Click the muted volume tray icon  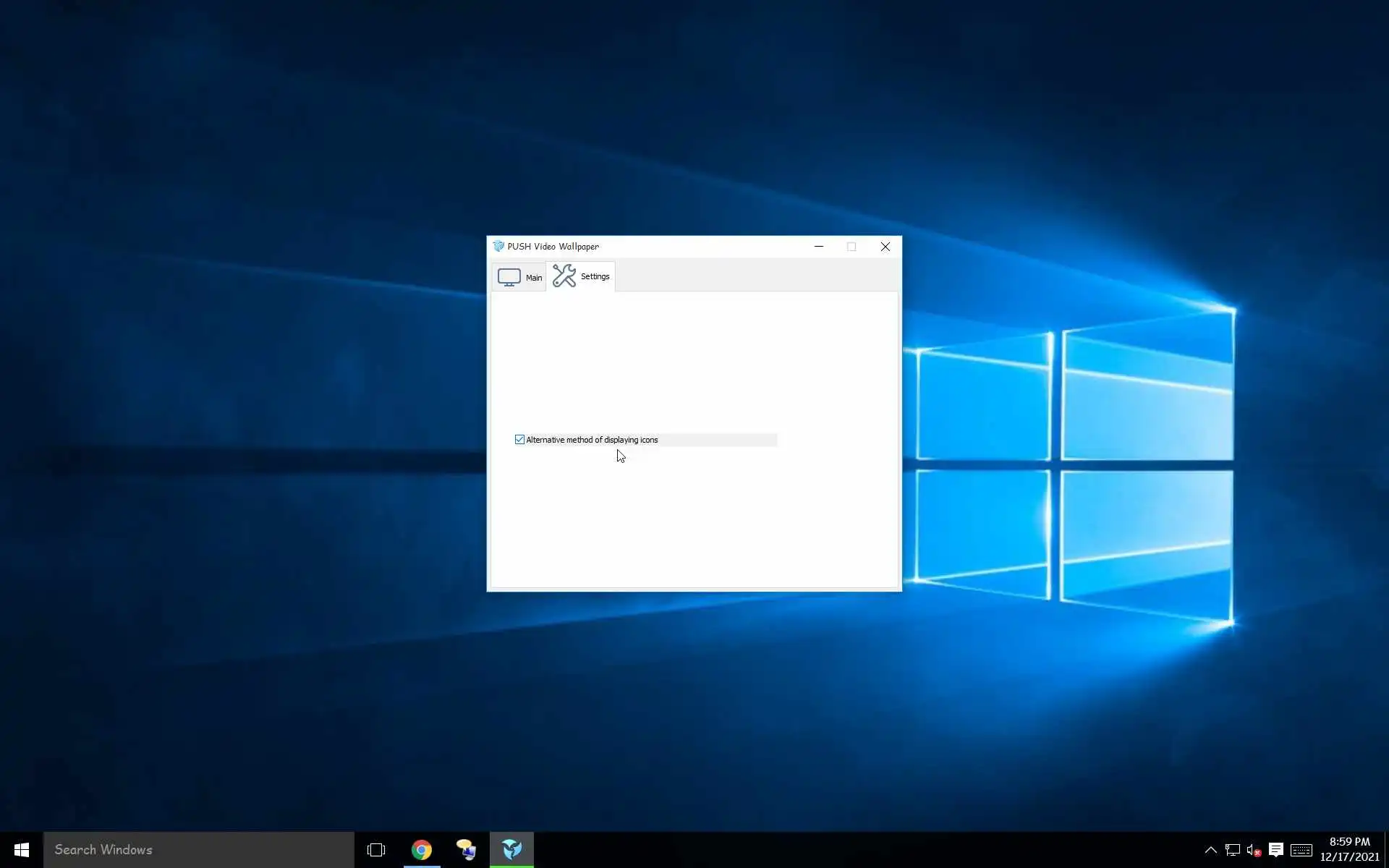pyautogui.click(x=1254, y=850)
